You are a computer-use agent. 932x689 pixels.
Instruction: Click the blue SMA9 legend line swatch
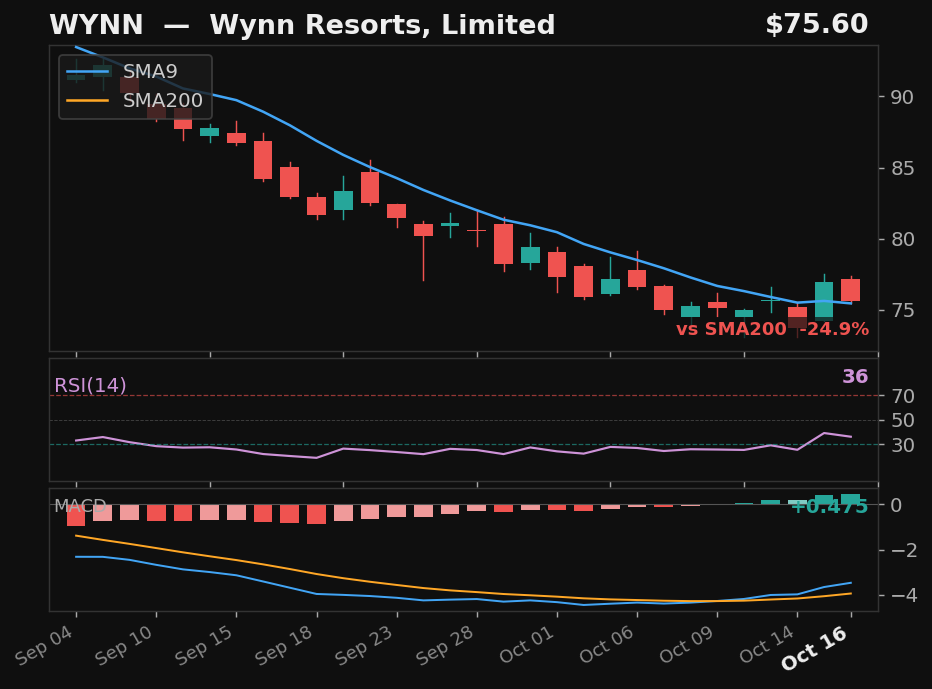click(x=88, y=72)
